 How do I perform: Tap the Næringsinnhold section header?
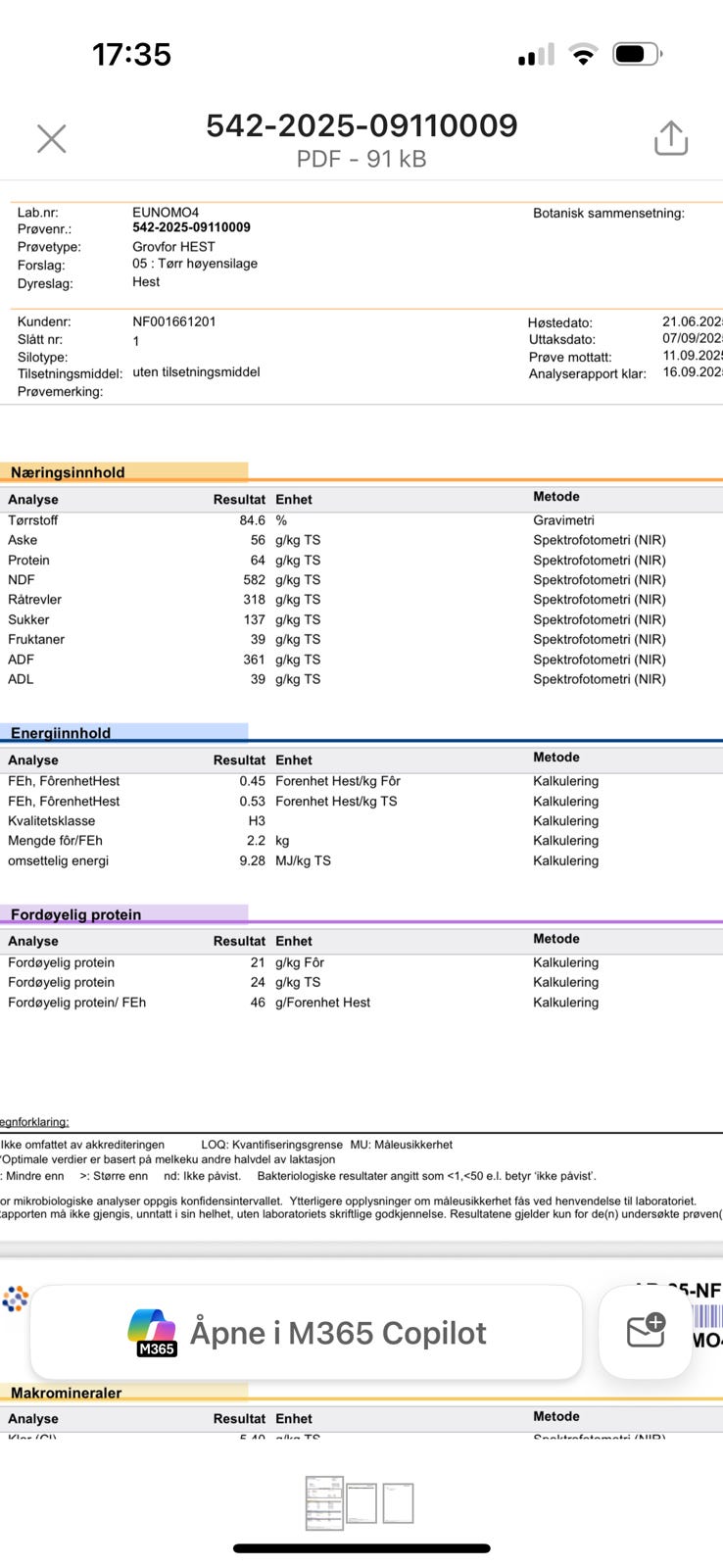point(68,472)
